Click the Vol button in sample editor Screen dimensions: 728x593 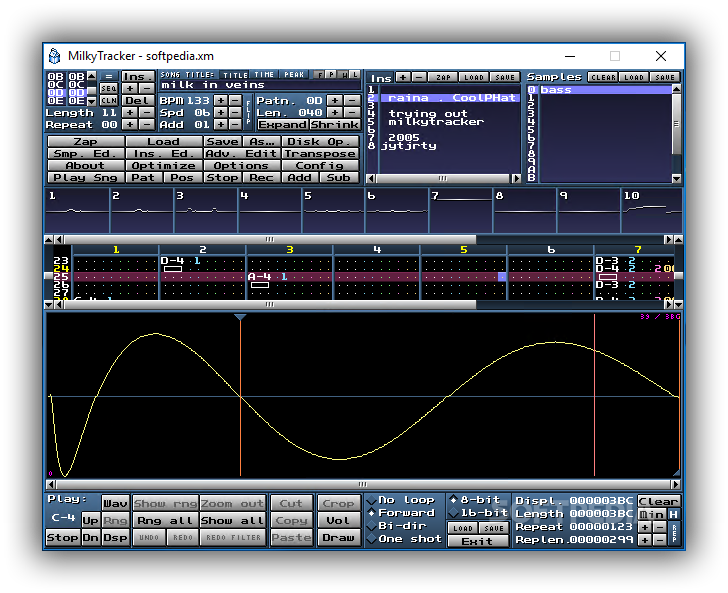(x=338, y=521)
